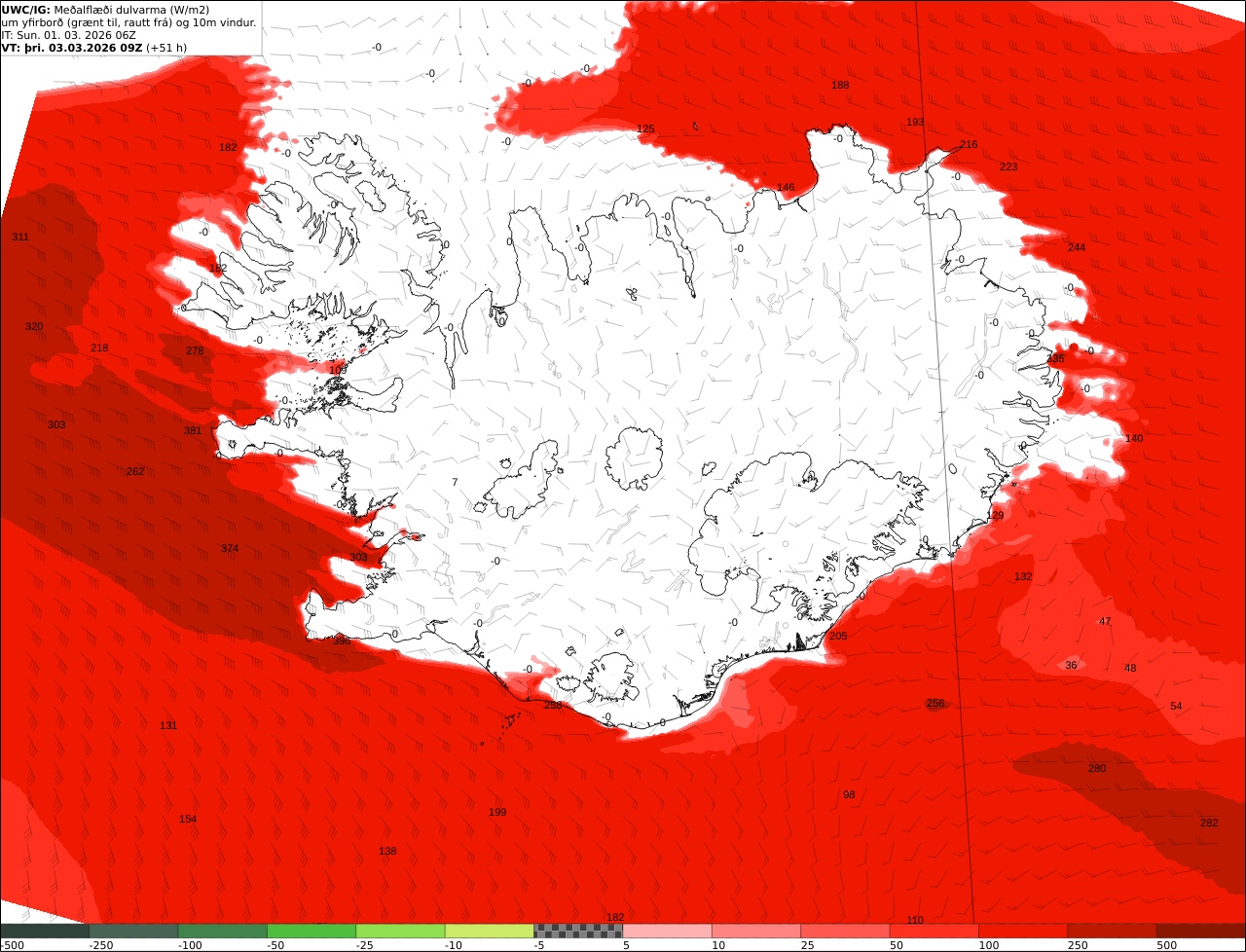
Task: Click the '129' value on the east coast
Action: 996,516
